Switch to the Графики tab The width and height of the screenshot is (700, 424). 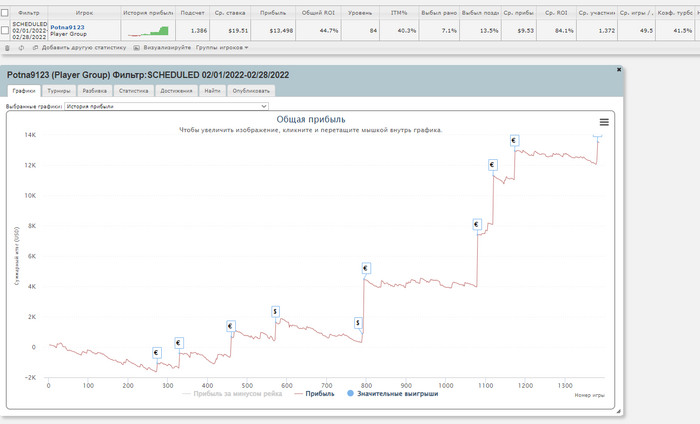tap(24, 91)
